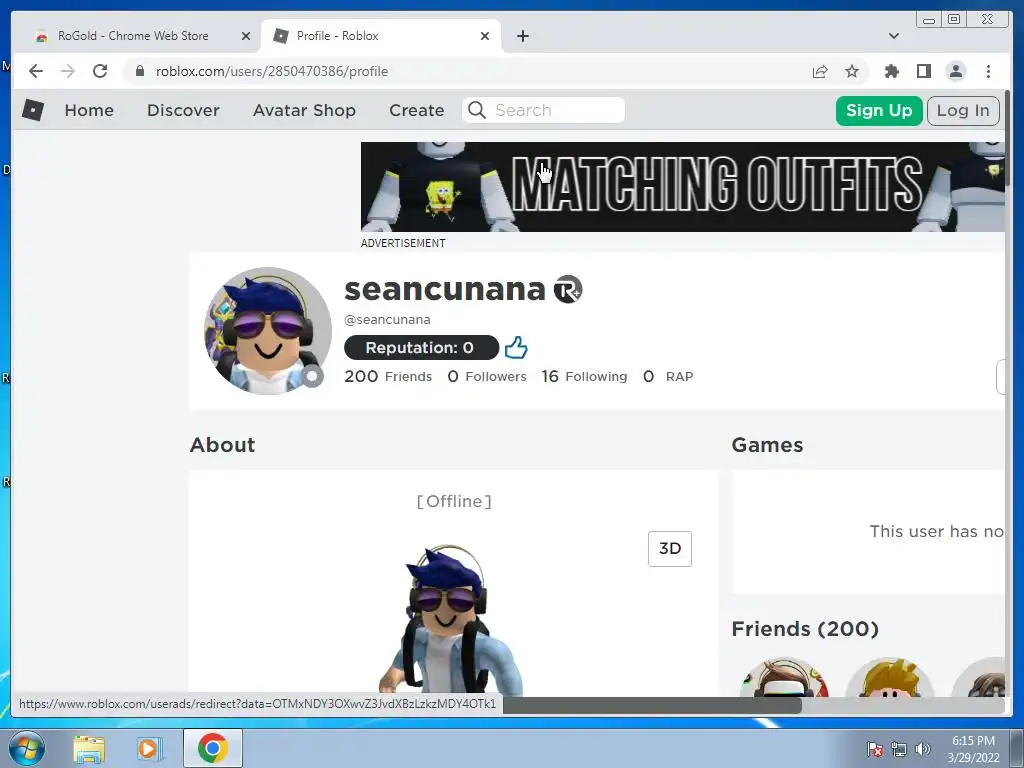The height and width of the screenshot is (768, 1024).
Task: Click into the Roblox Search field
Action: (543, 110)
